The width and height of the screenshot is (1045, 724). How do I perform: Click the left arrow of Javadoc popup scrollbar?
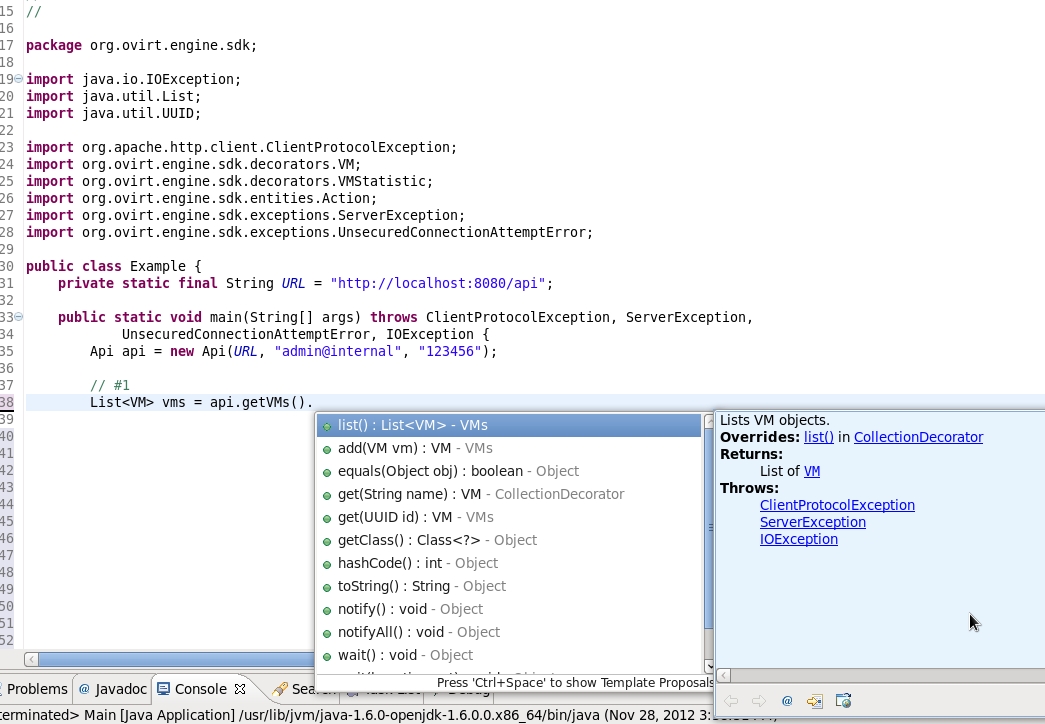[724, 676]
